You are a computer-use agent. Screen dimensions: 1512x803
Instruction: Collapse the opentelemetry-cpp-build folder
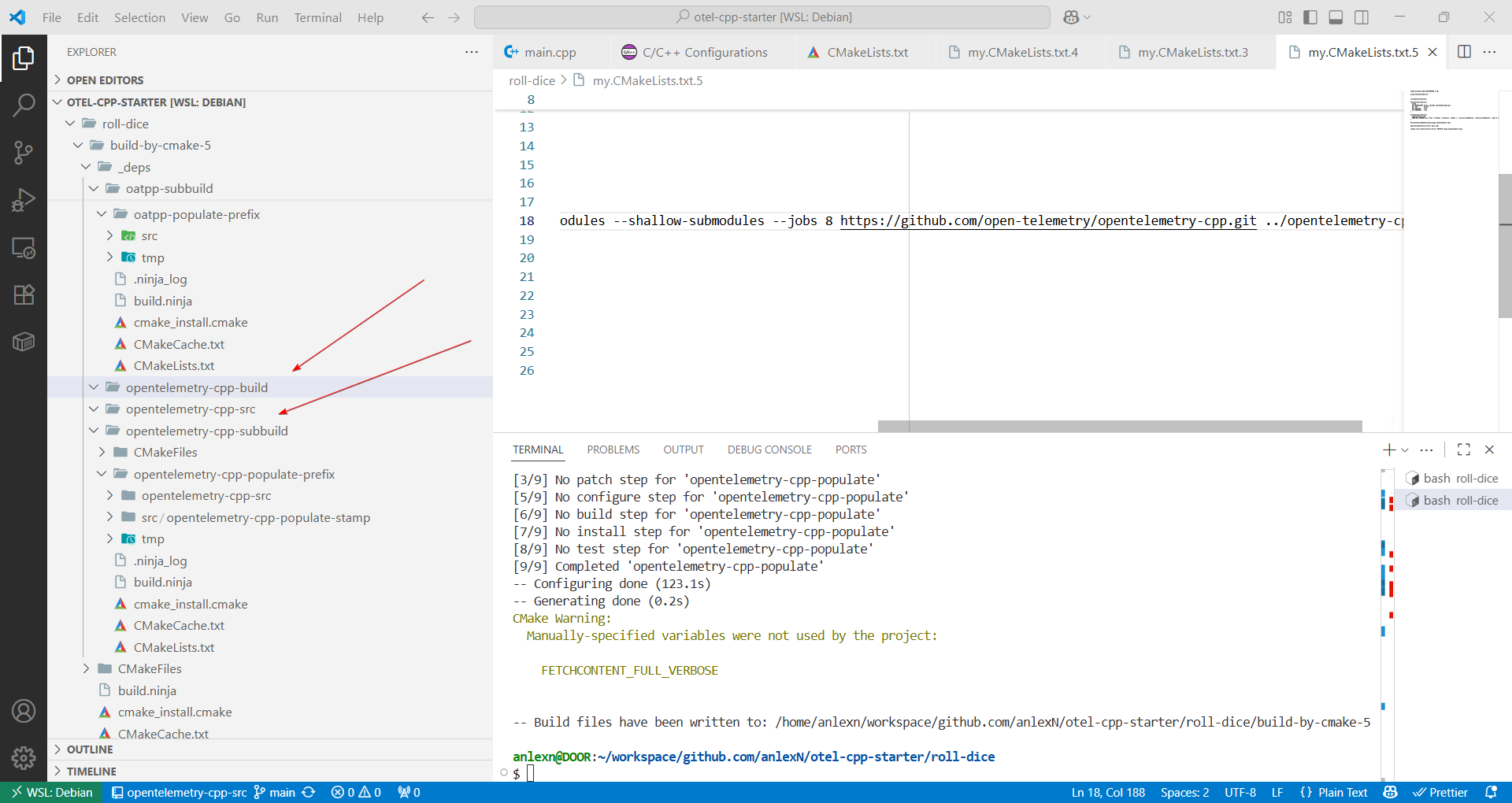pos(94,387)
